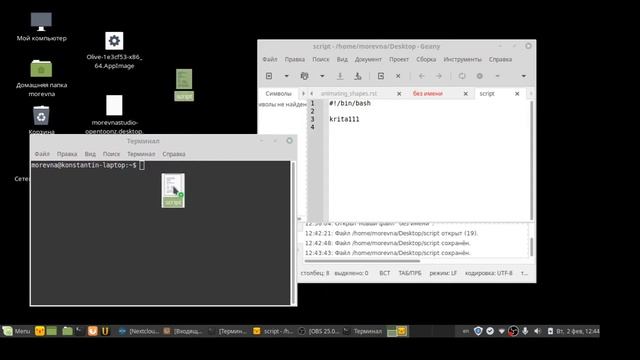Open the clock showing Вт, 2 фев 12:44
This screenshot has width=640, height=360.
[x=577, y=331]
